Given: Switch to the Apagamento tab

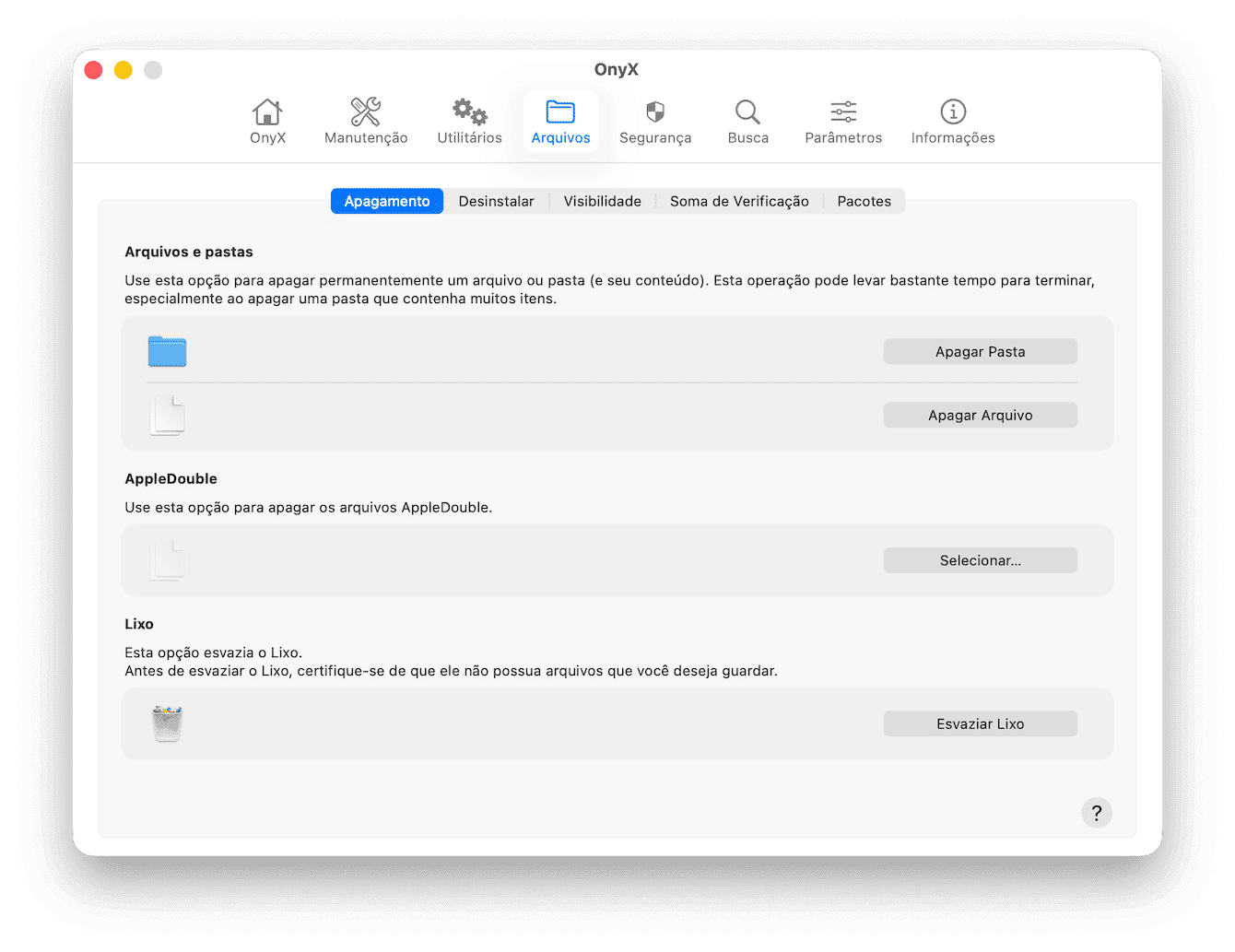Looking at the screenshot, I should coord(387,201).
